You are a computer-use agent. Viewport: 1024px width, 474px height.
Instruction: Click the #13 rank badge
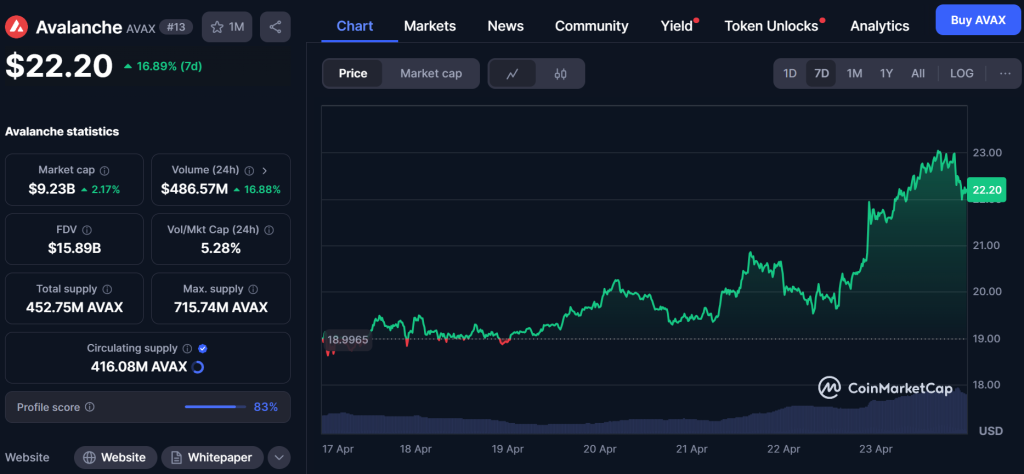[x=178, y=27]
